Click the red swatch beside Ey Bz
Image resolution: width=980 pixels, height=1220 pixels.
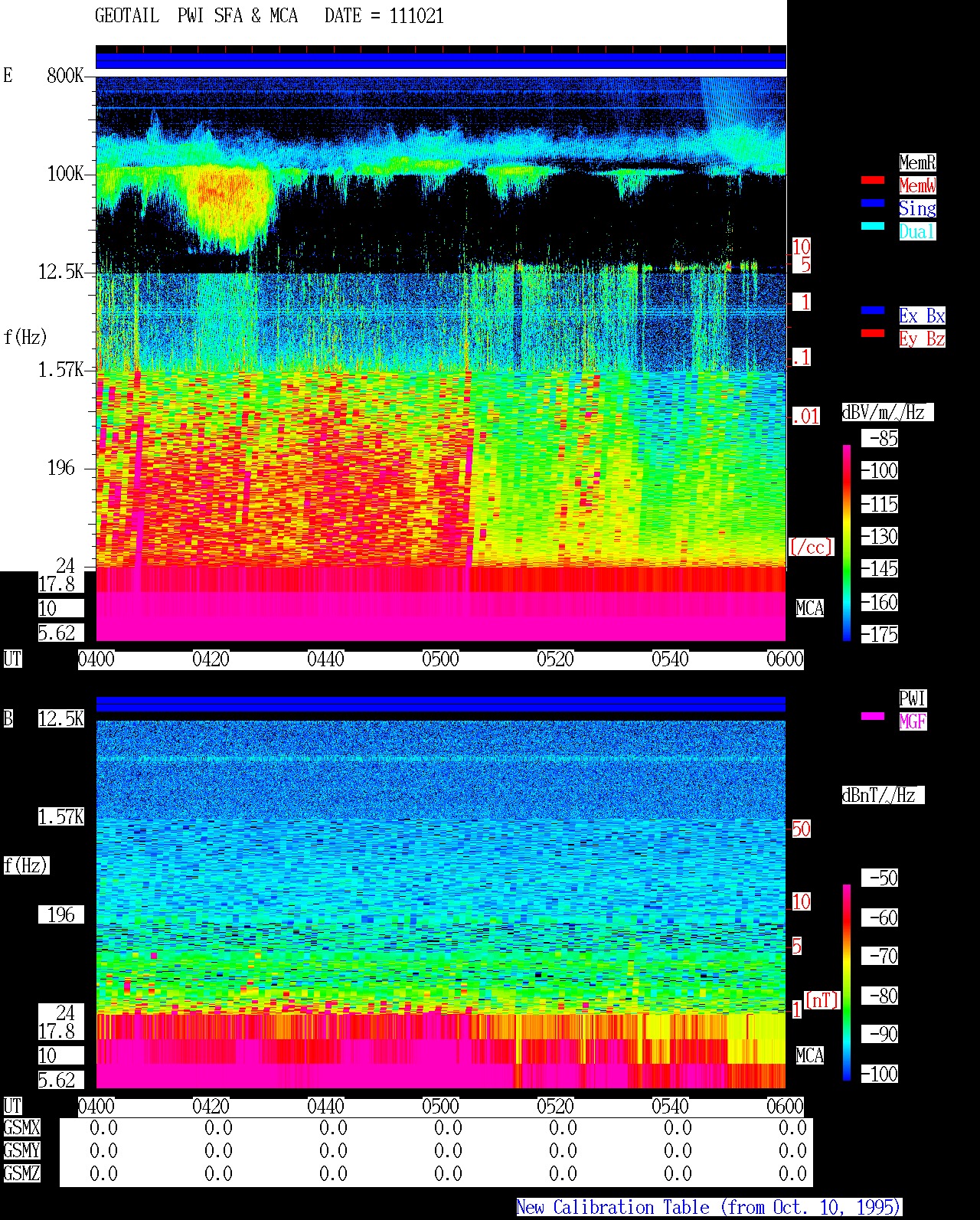[x=873, y=334]
